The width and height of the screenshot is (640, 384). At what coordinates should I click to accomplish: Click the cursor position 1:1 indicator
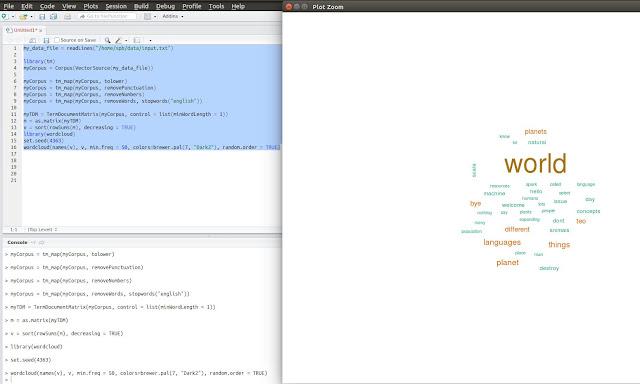pyautogui.click(x=13, y=230)
